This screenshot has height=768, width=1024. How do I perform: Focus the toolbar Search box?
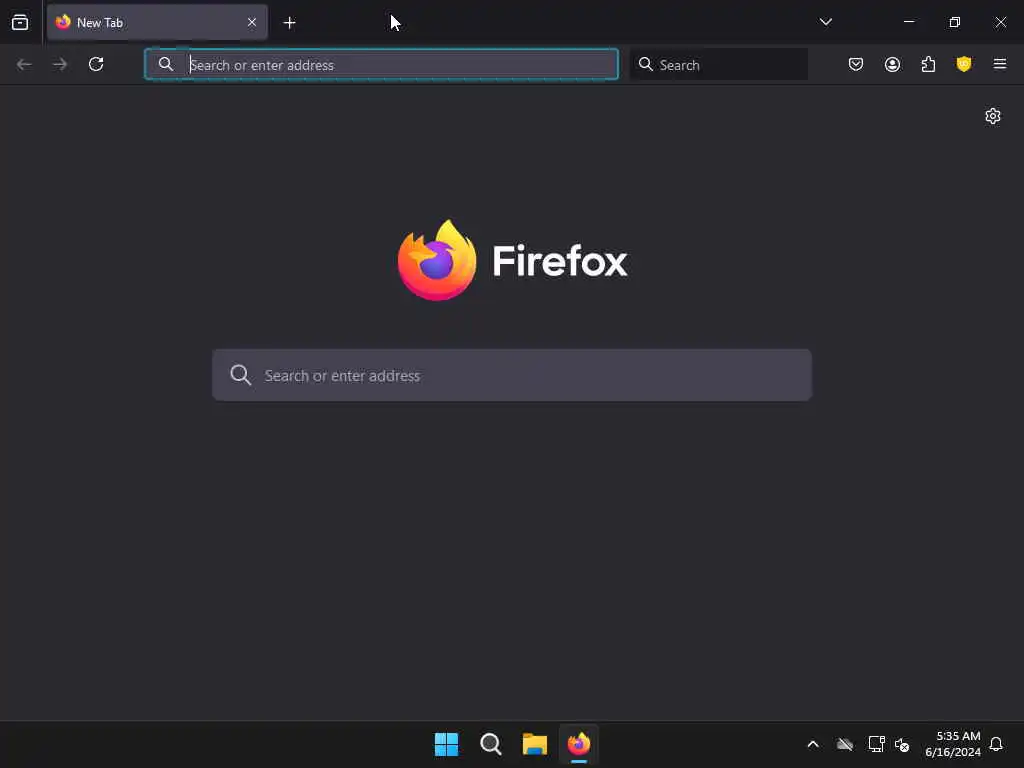pos(718,64)
